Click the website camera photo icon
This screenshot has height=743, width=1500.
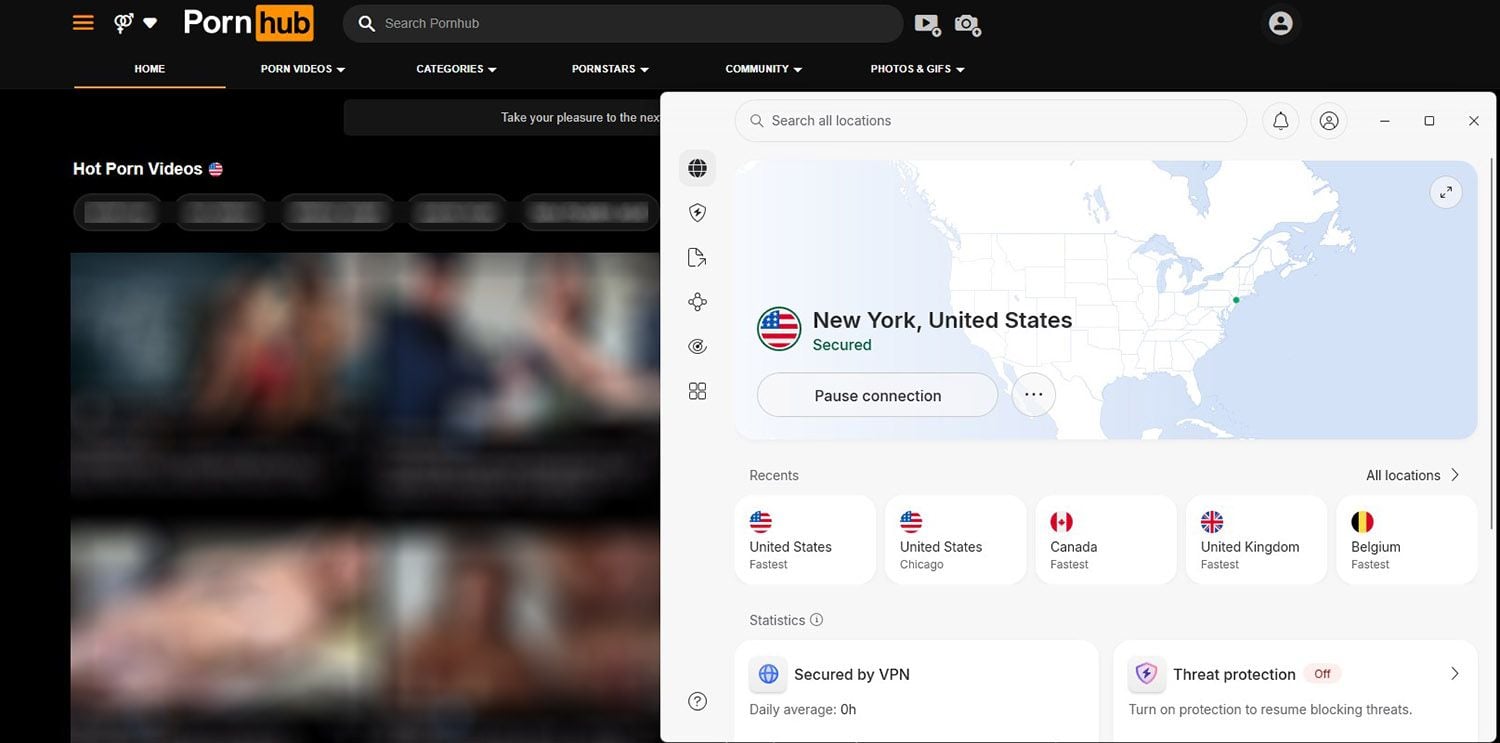967,24
